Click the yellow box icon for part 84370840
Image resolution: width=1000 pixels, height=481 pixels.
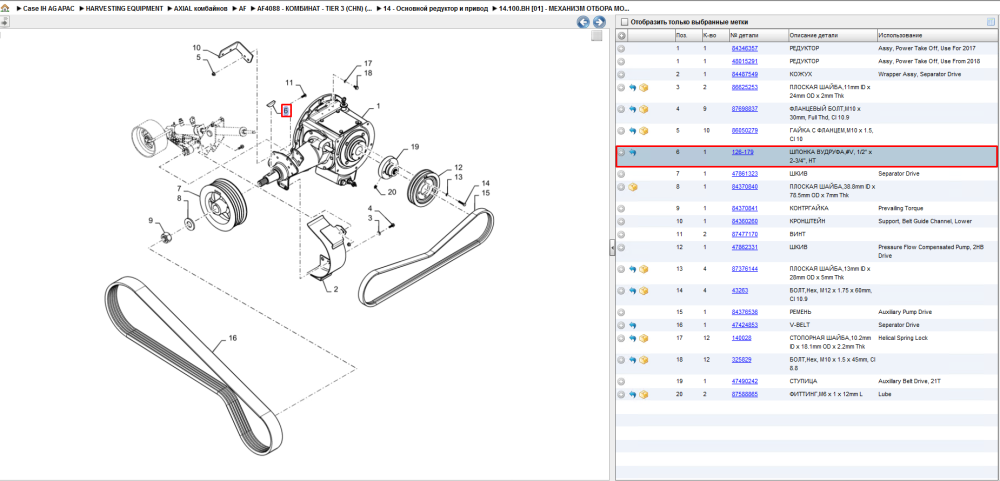pyautogui.click(x=633, y=187)
